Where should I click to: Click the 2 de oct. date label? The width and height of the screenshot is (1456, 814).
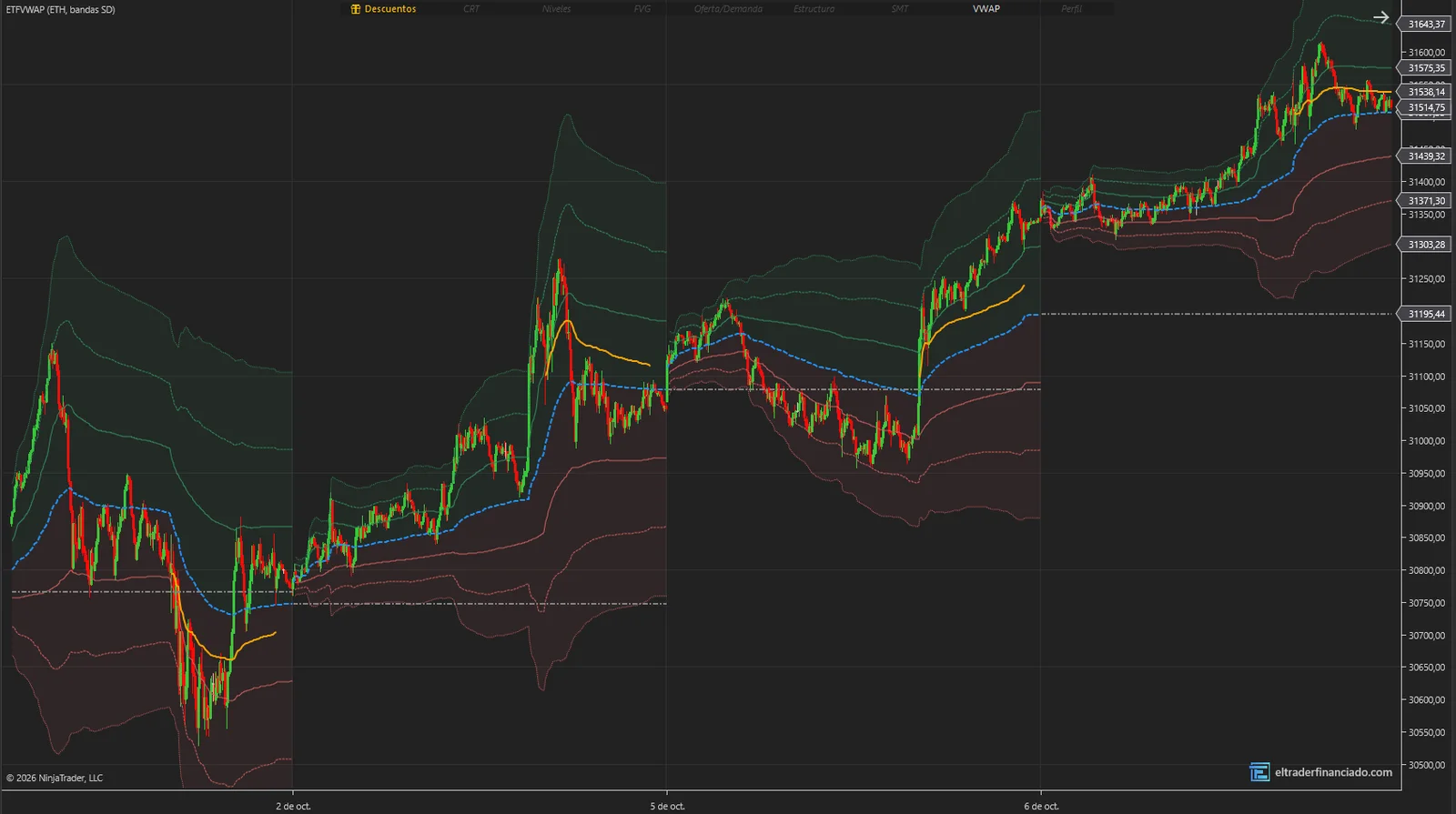pyautogui.click(x=293, y=806)
